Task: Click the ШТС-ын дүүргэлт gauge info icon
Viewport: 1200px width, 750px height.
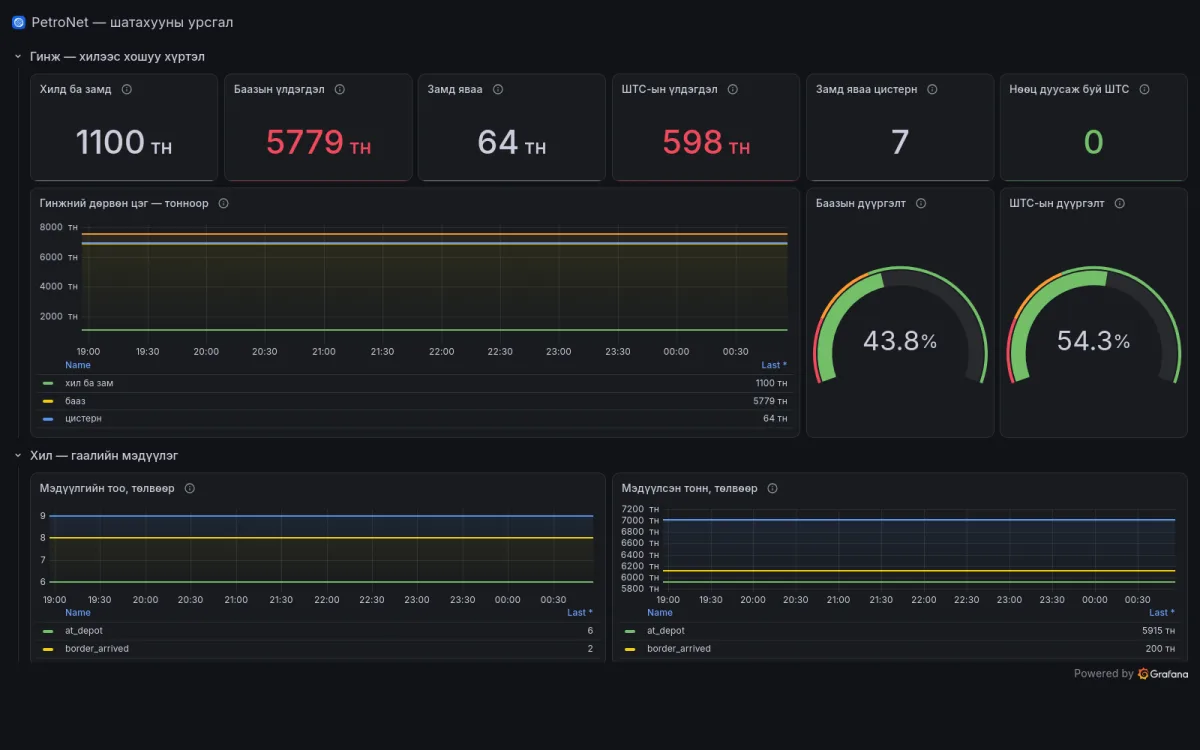Action: pyautogui.click(x=1120, y=203)
